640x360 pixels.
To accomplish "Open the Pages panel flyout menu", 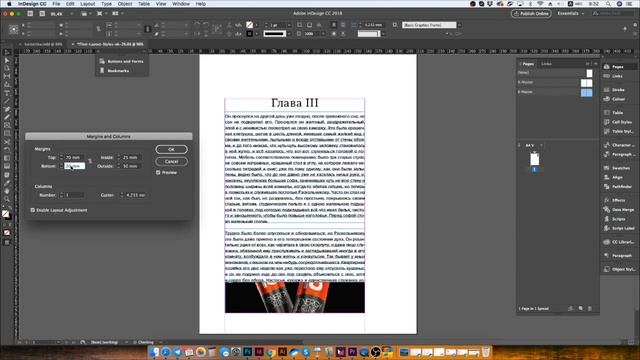I will pyautogui.click(x=596, y=64).
